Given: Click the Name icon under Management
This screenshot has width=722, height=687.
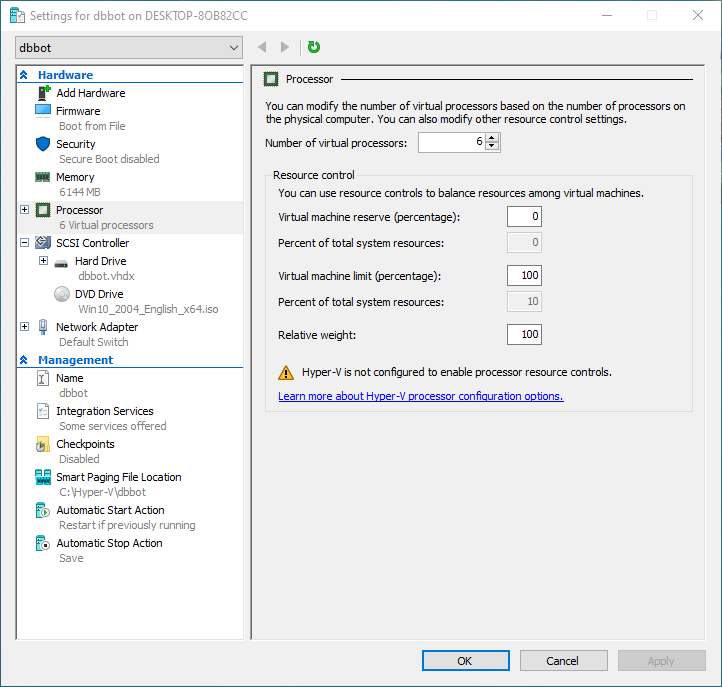Looking at the screenshot, I should [x=42, y=378].
